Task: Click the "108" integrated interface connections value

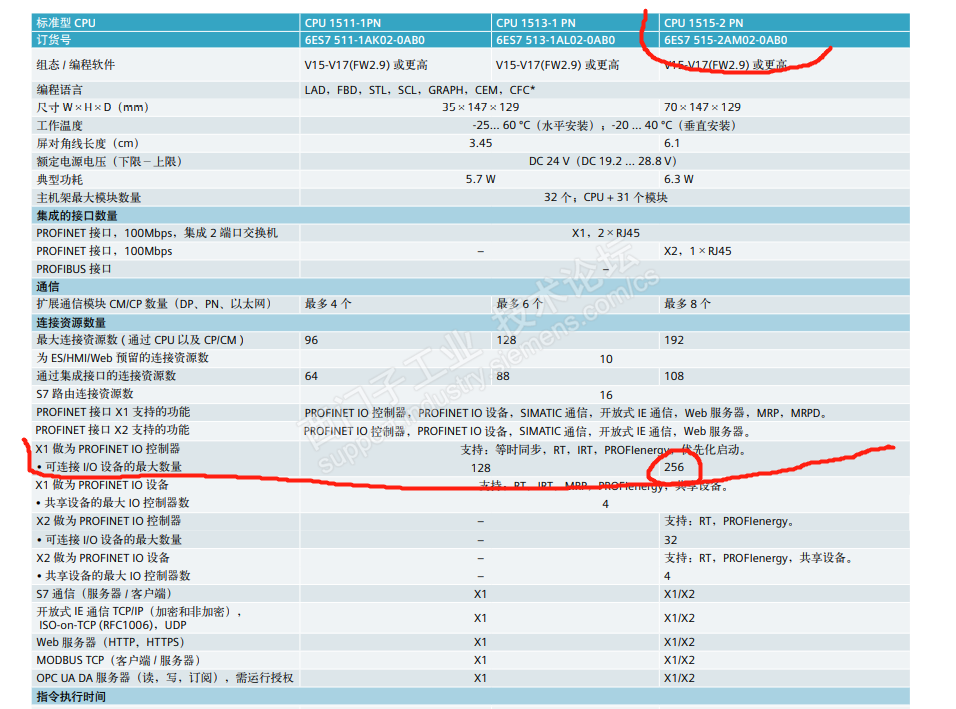Action: coord(674,376)
